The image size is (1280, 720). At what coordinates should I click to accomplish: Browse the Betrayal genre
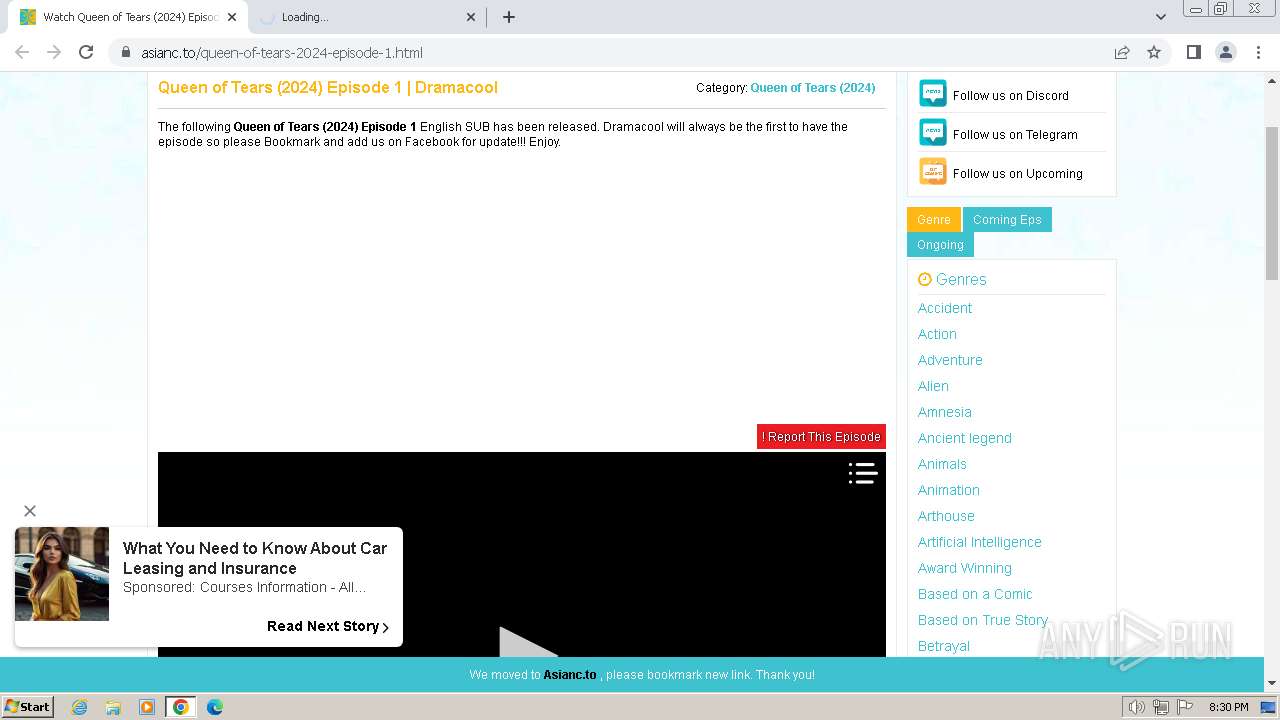(x=943, y=646)
